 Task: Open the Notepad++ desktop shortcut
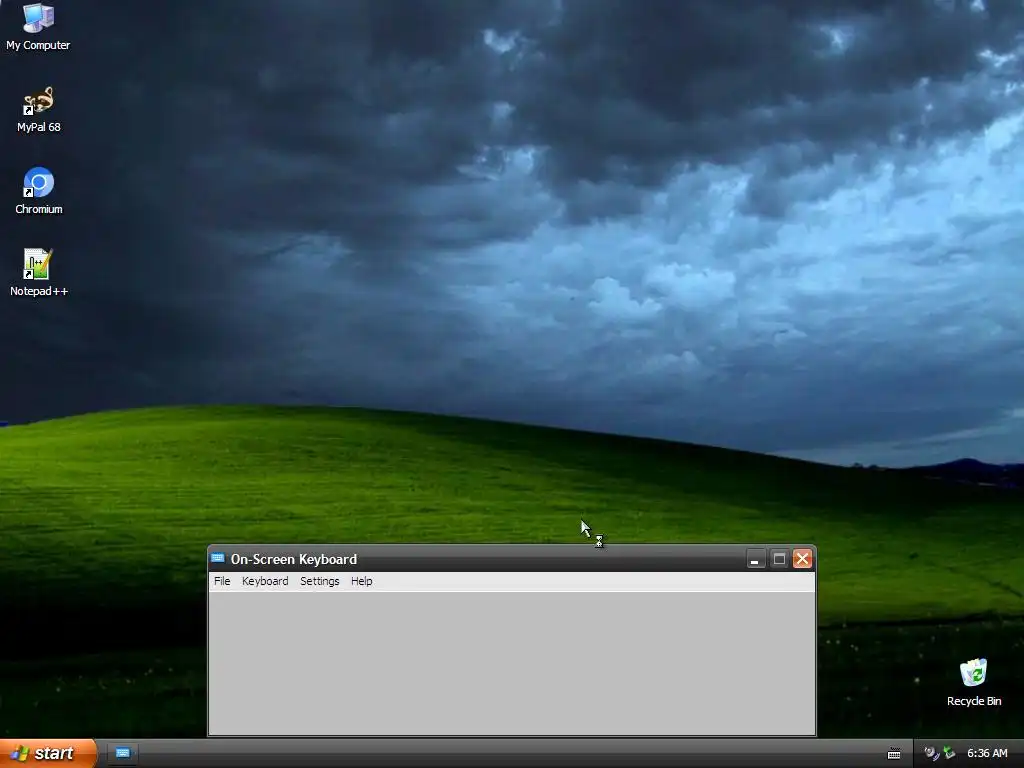(38, 273)
